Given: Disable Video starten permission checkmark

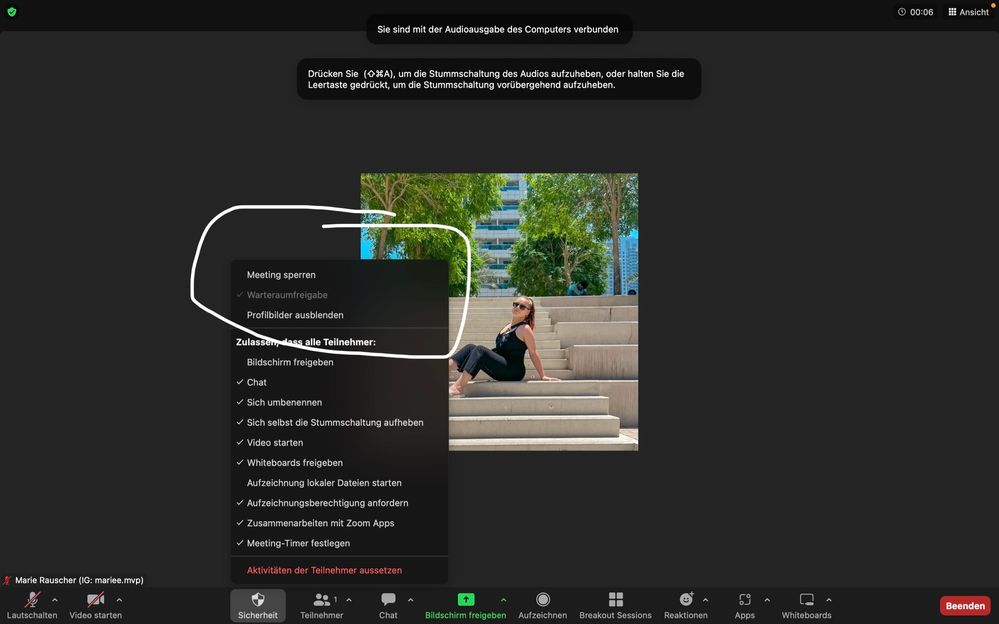Looking at the screenshot, I should tap(274, 442).
